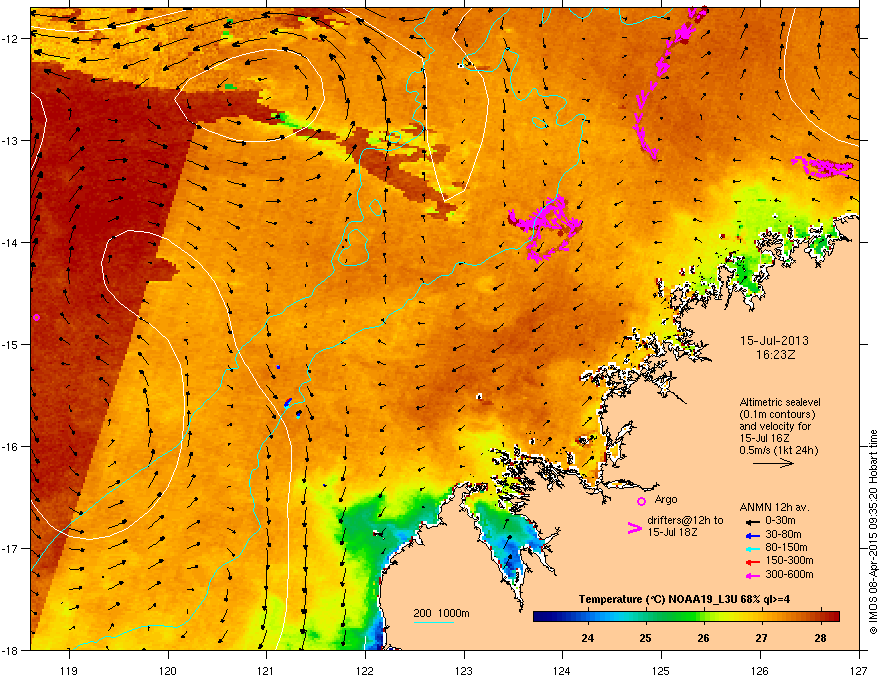Click the magenta drifter track near 126.7, -13.2

click(x=823, y=167)
